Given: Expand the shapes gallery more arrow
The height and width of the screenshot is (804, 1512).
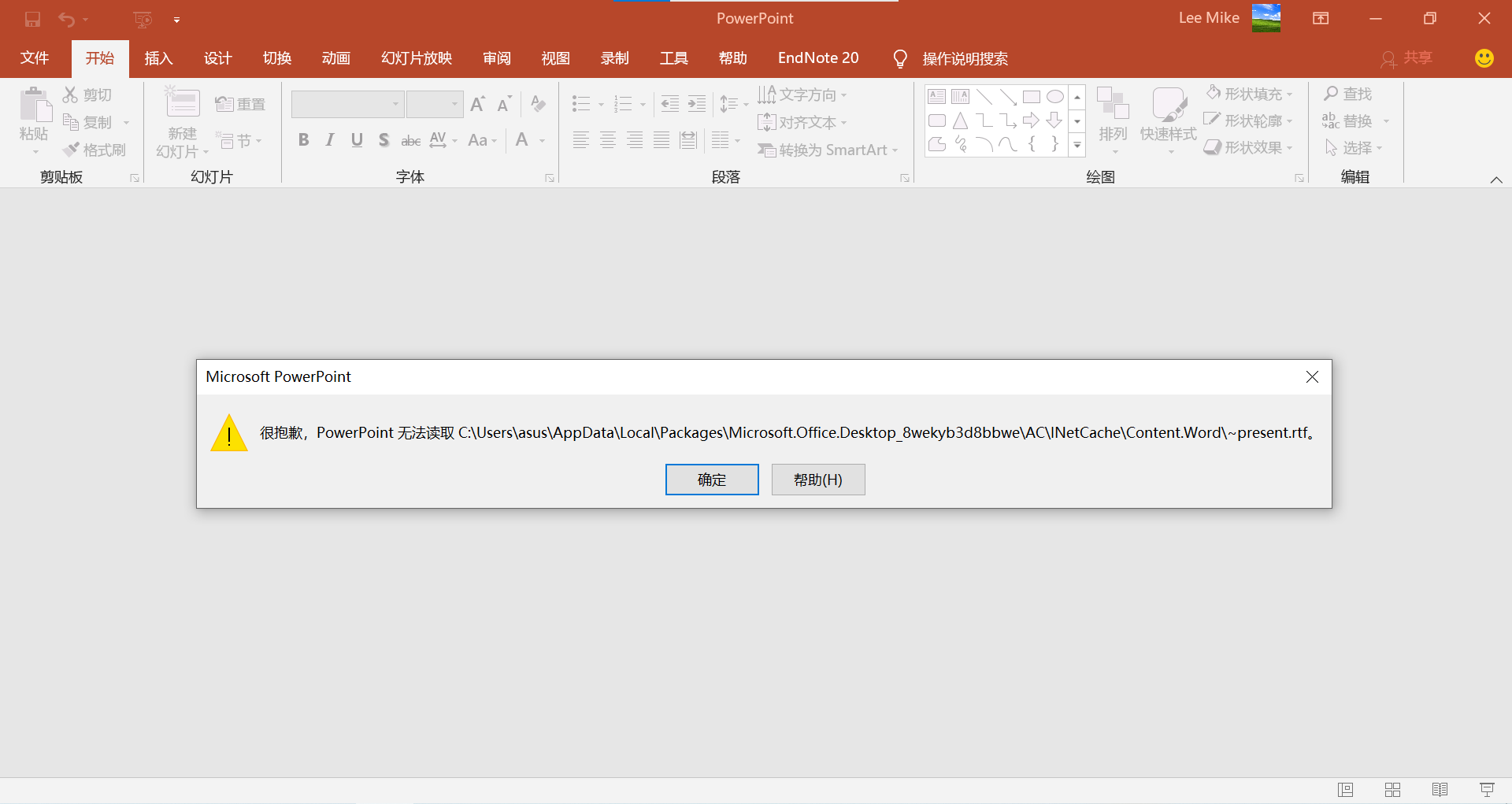Looking at the screenshot, I should tap(1077, 145).
